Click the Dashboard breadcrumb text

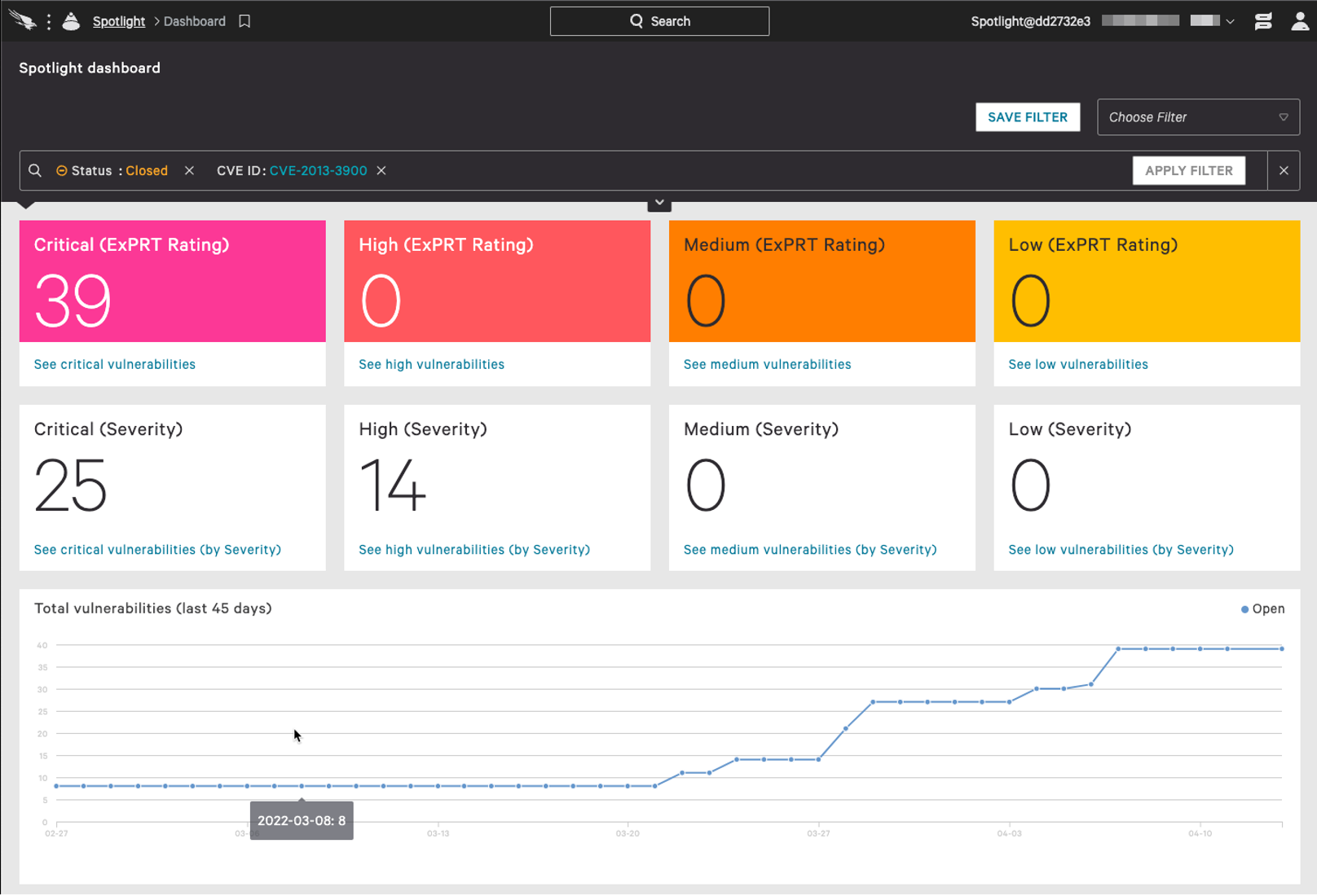click(x=194, y=21)
